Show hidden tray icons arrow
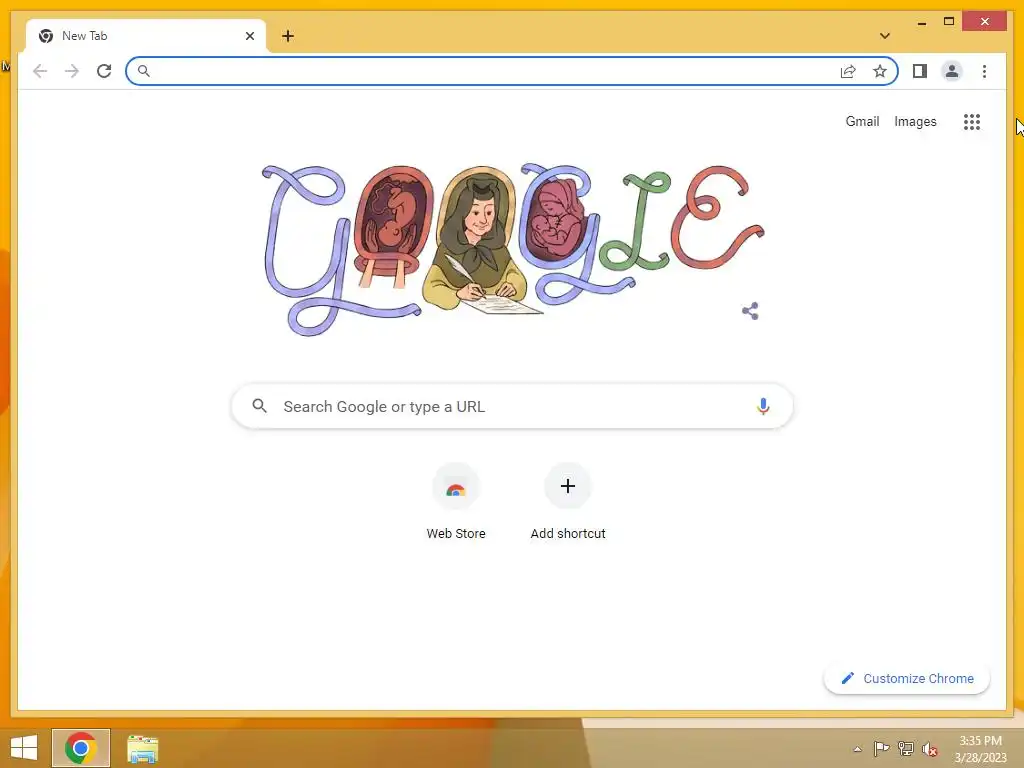The image size is (1024, 768). 857,749
